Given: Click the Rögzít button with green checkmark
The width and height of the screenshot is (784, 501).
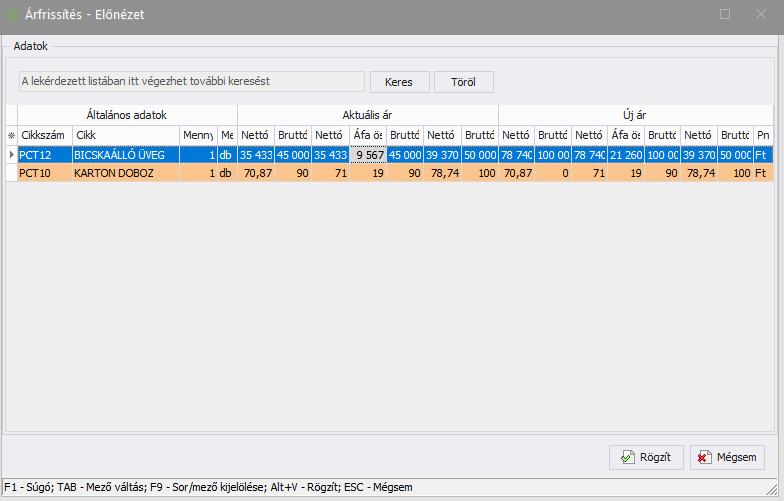Looking at the screenshot, I should click(646, 457).
